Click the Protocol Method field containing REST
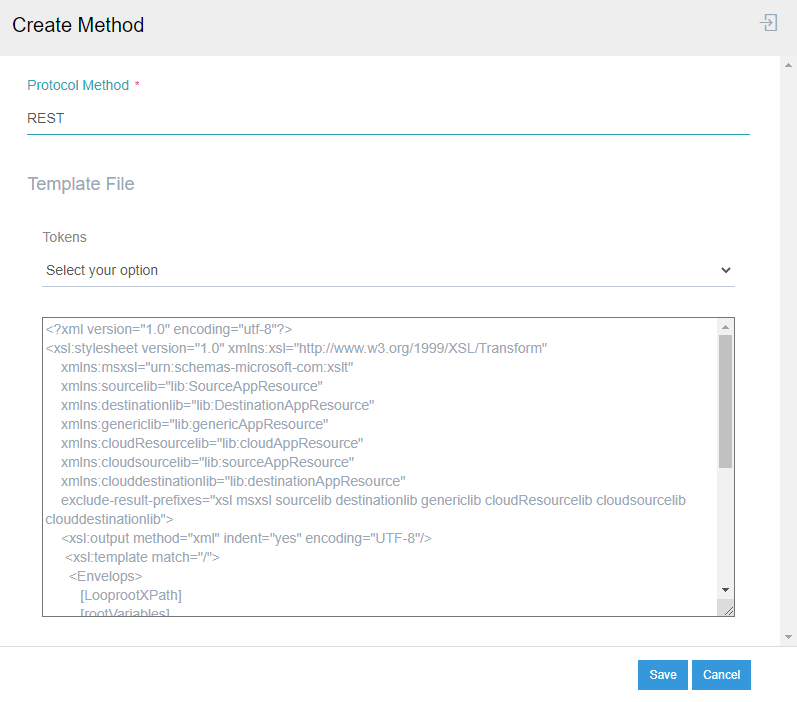 (x=388, y=118)
